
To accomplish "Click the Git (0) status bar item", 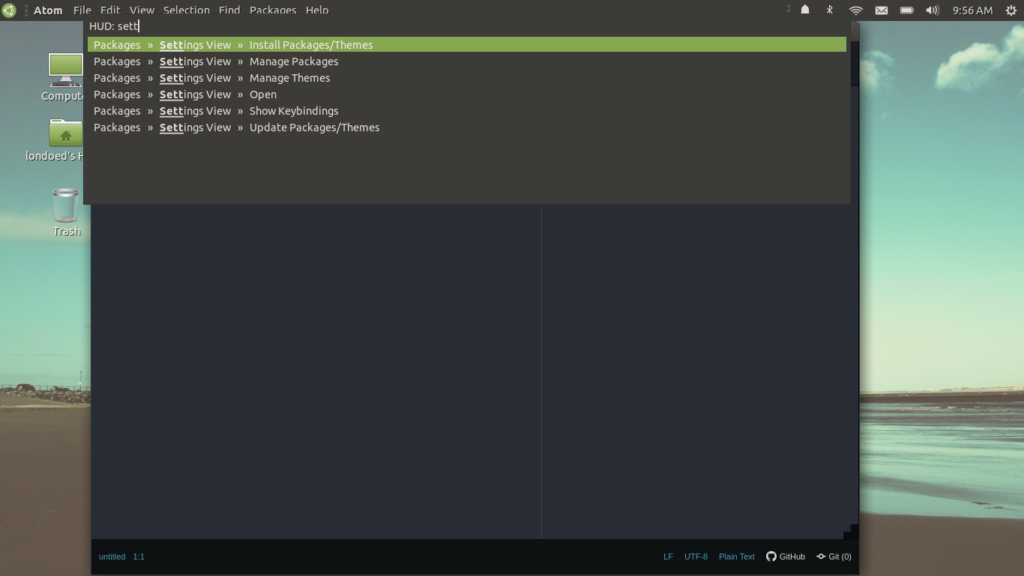I will (x=834, y=556).
